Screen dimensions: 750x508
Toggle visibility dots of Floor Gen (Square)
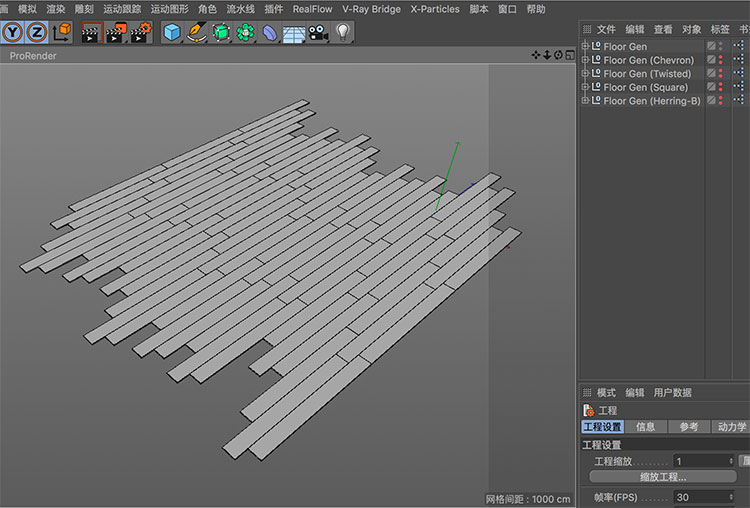pyautogui.click(x=721, y=87)
